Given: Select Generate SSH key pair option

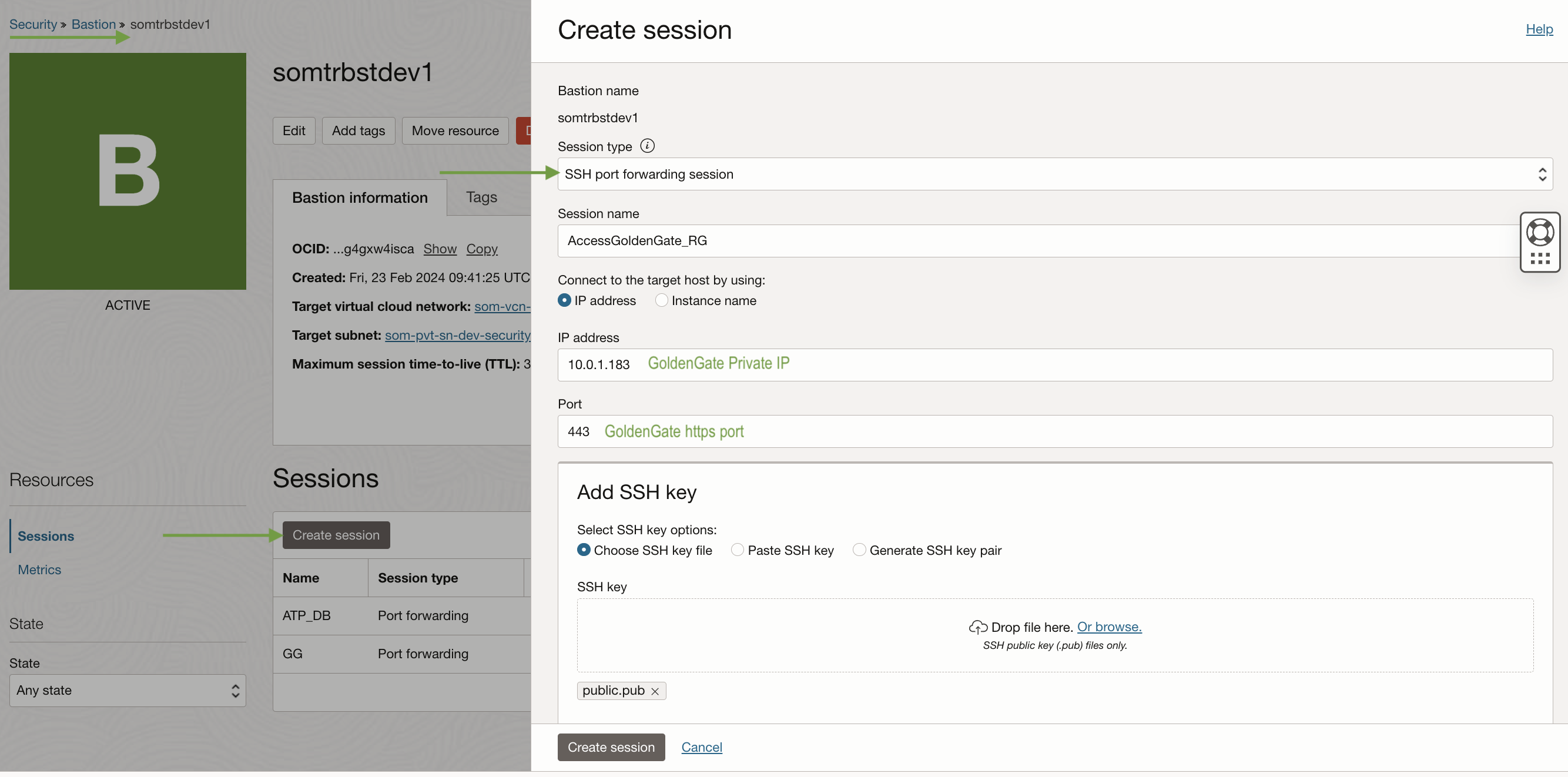Looking at the screenshot, I should [859, 550].
